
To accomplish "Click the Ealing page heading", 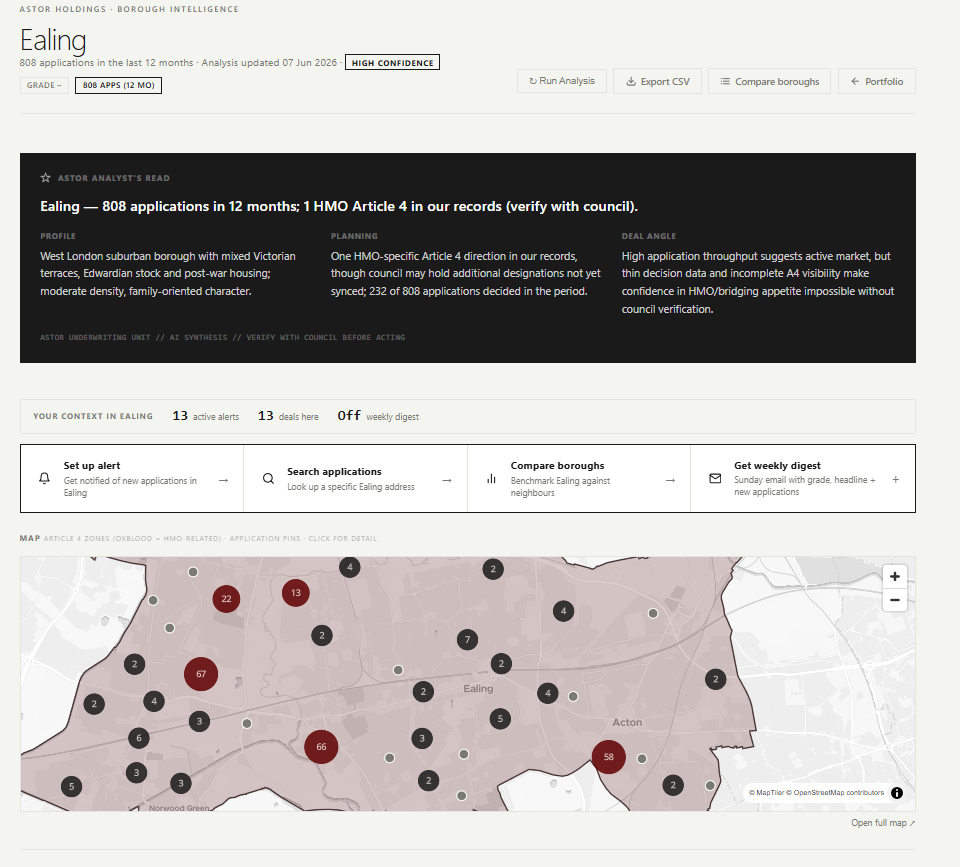I will click(53, 40).
